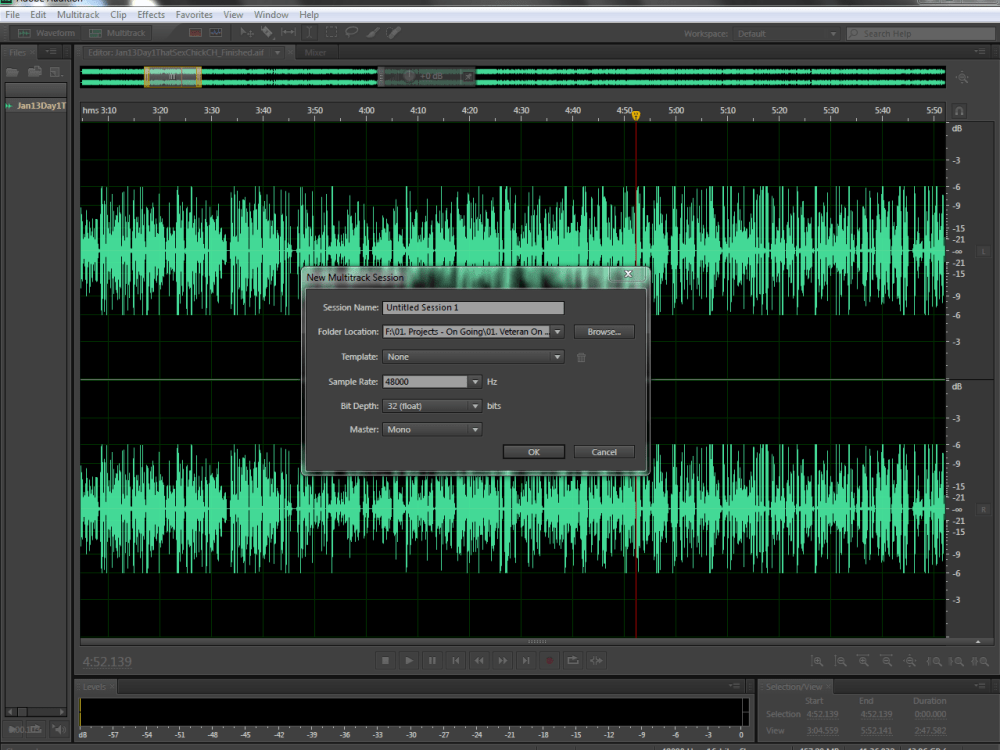
Task: Toggle right channel R enable button
Action: pyautogui.click(x=983, y=510)
